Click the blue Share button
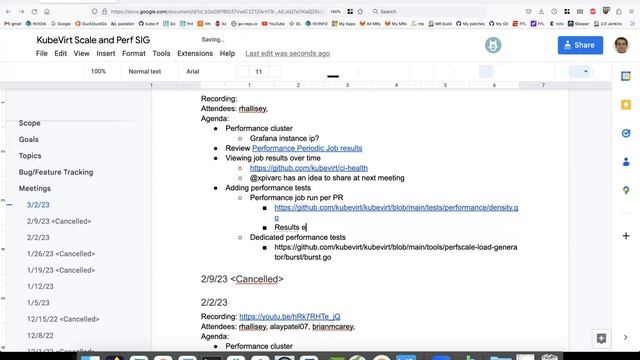This screenshot has height=360, width=640. 580,45
